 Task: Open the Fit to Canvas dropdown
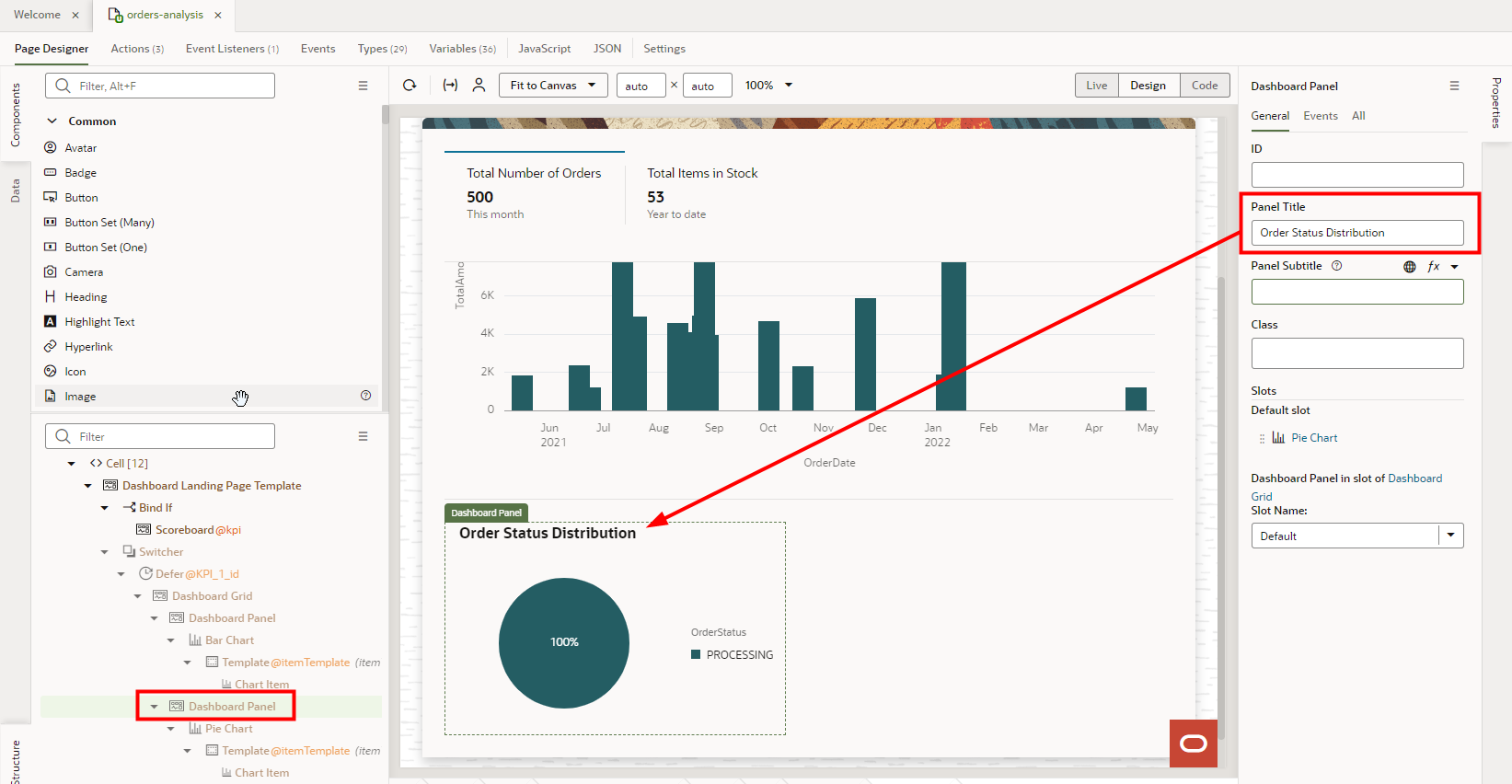[x=553, y=86]
